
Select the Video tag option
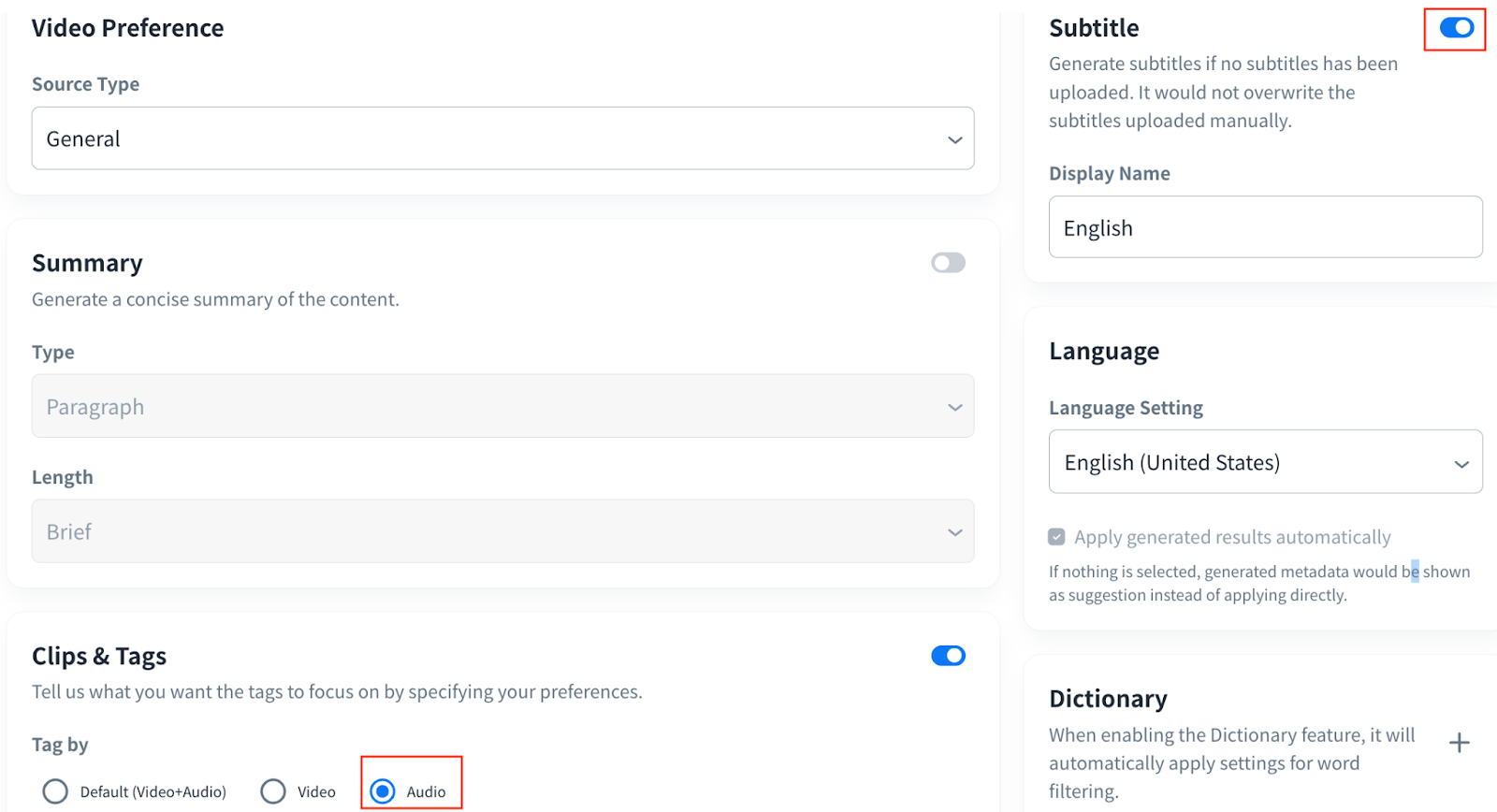pyautogui.click(x=273, y=791)
